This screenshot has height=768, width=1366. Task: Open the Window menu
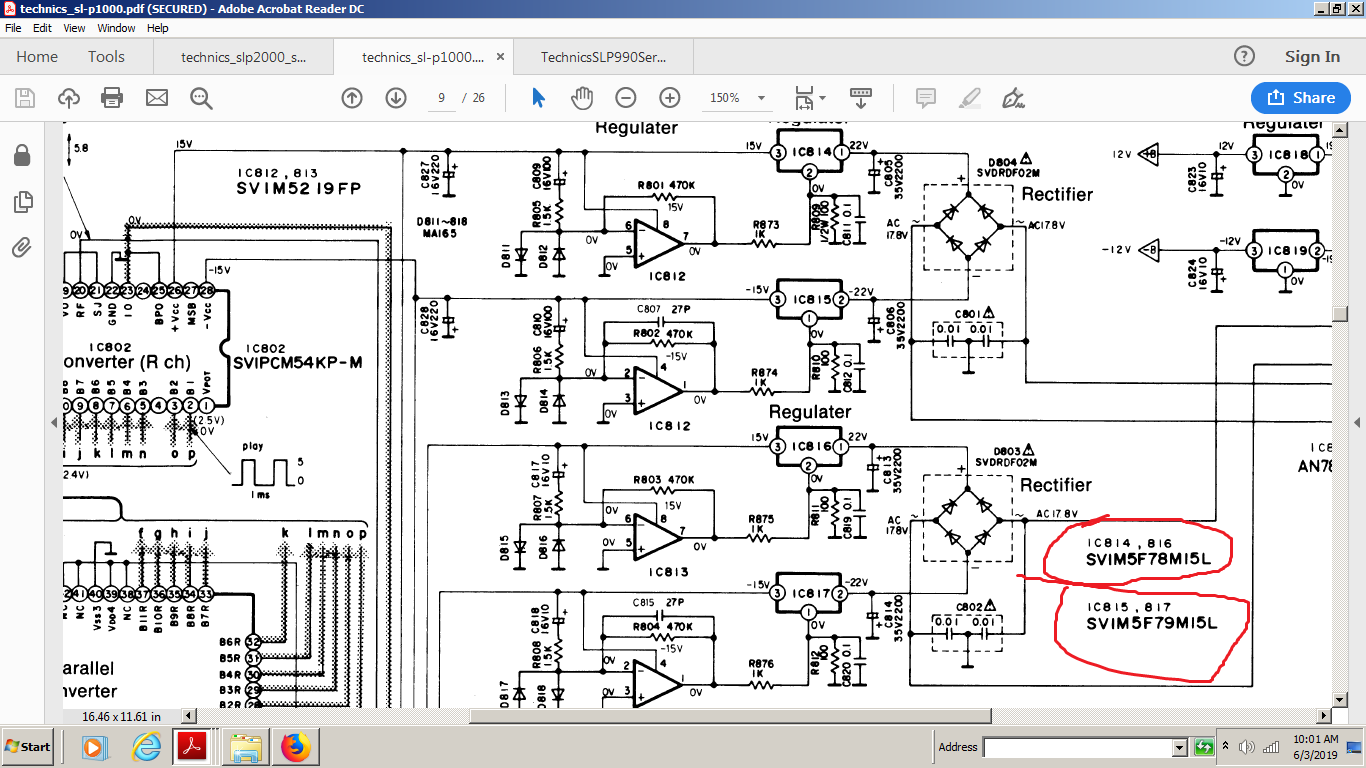[116, 28]
